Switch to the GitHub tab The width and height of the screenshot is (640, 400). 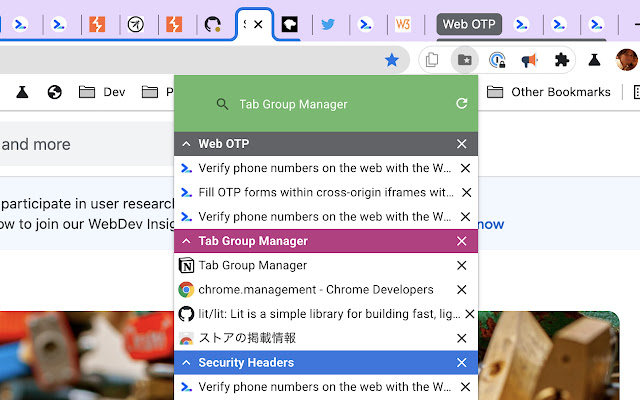click(x=212, y=24)
